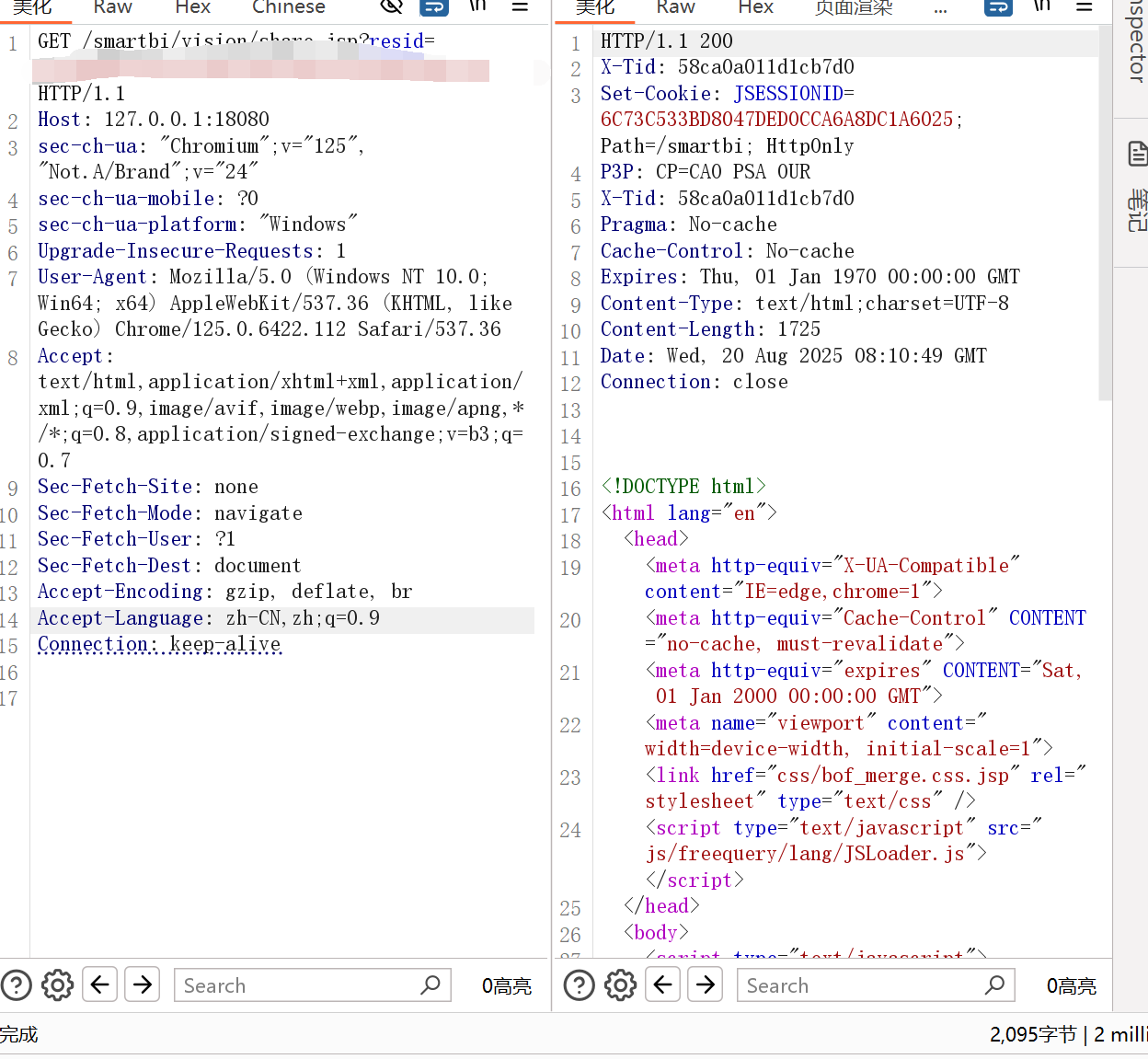The width and height of the screenshot is (1148, 1059).
Task: Open response panel help icon
Action: point(580,985)
